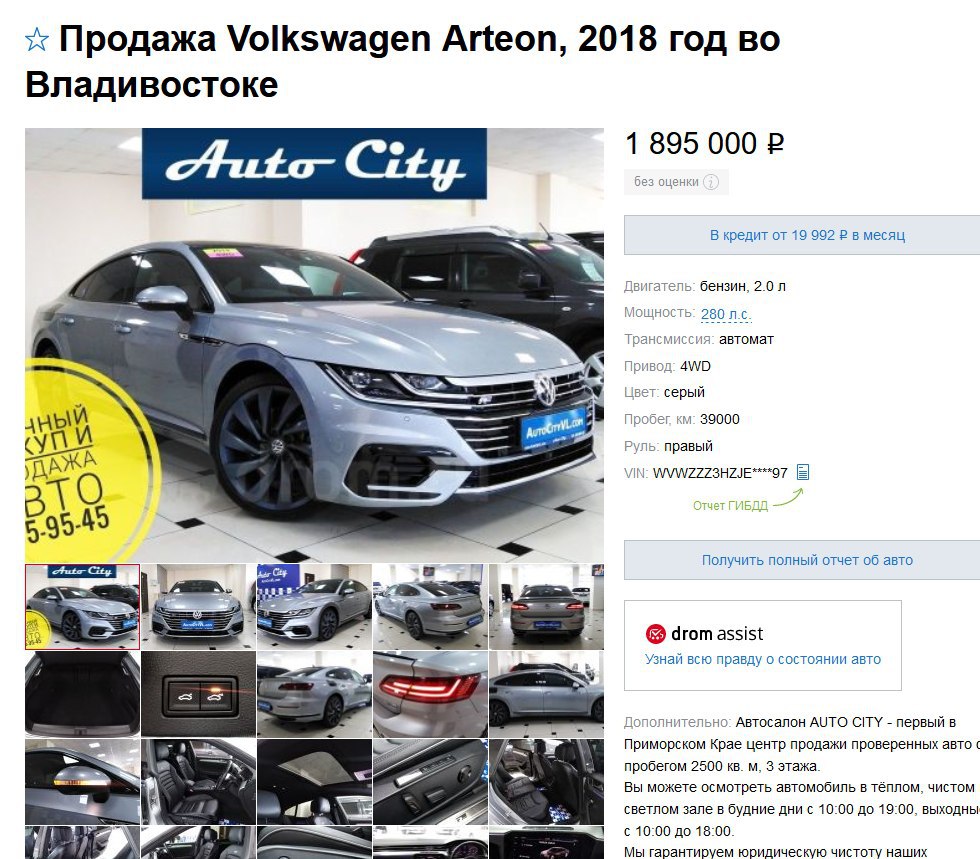Click the info icon next to 'без оценки'
The width and height of the screenshot is (980, 859).
pos(711,182)
